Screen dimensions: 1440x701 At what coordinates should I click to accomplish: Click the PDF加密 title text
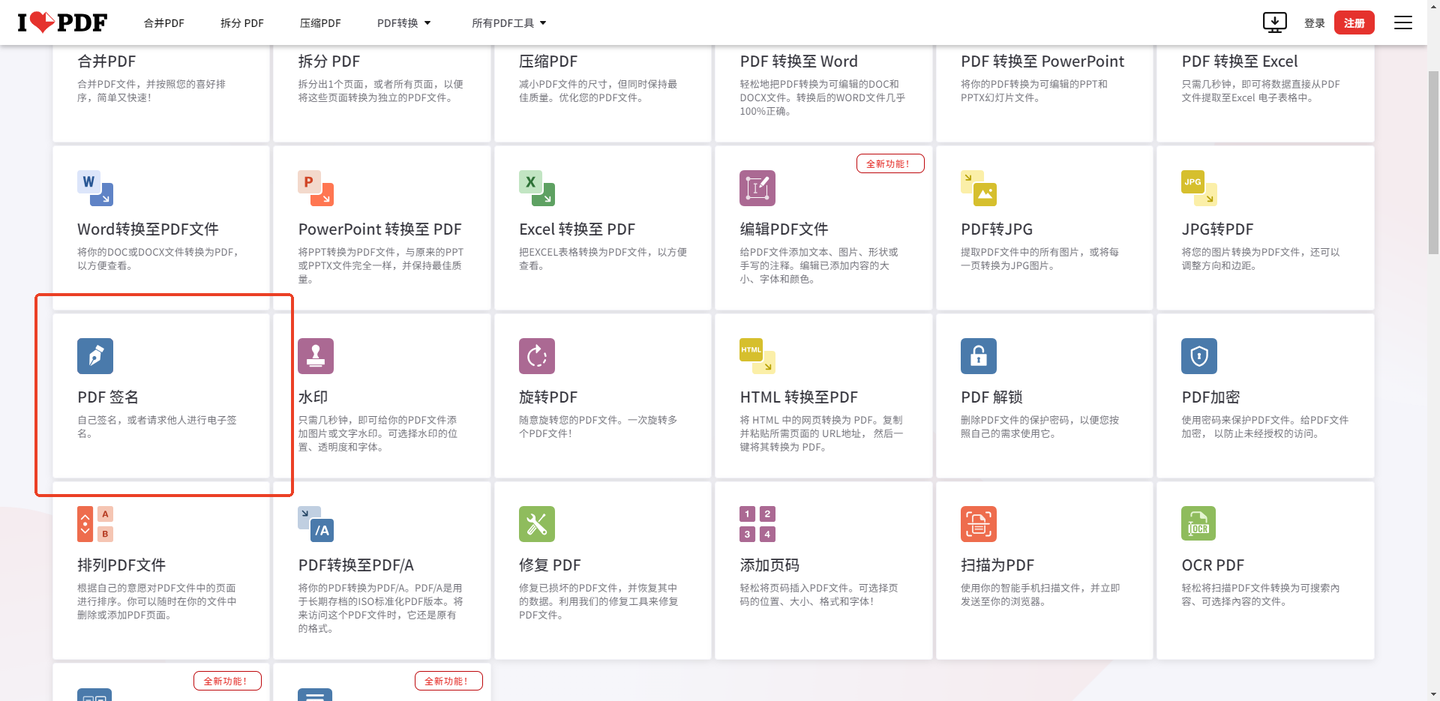click(1211, 397)
